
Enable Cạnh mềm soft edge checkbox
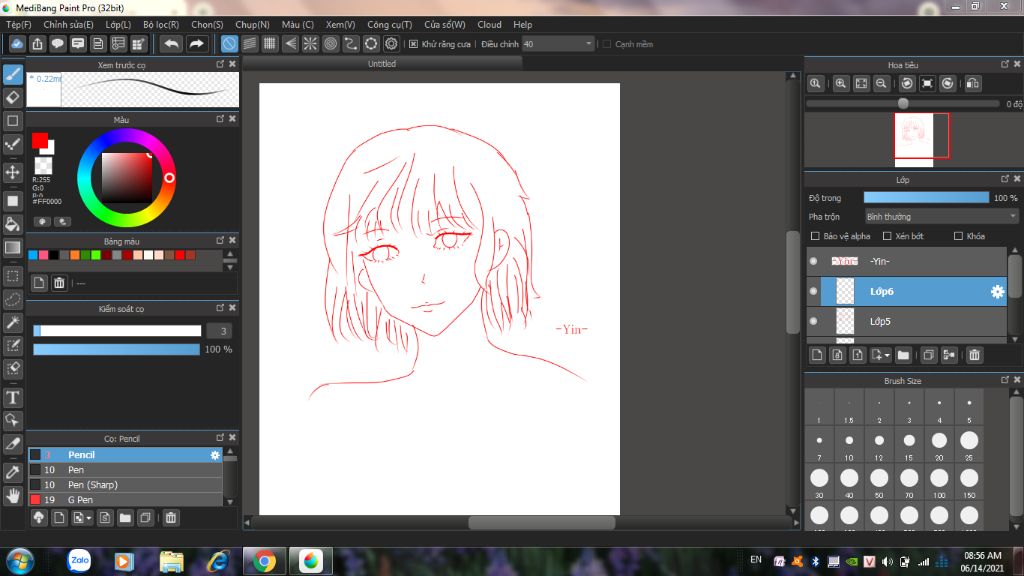607,44
